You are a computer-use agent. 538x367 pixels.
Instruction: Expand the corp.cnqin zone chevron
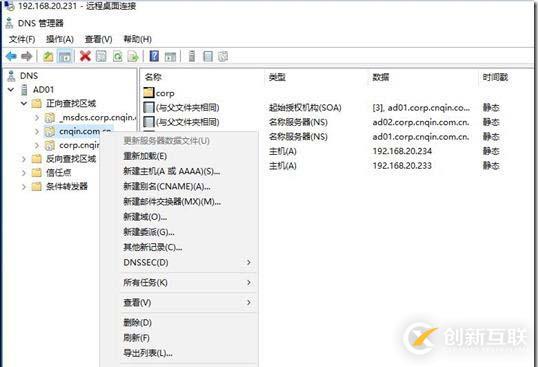point(37,145)
